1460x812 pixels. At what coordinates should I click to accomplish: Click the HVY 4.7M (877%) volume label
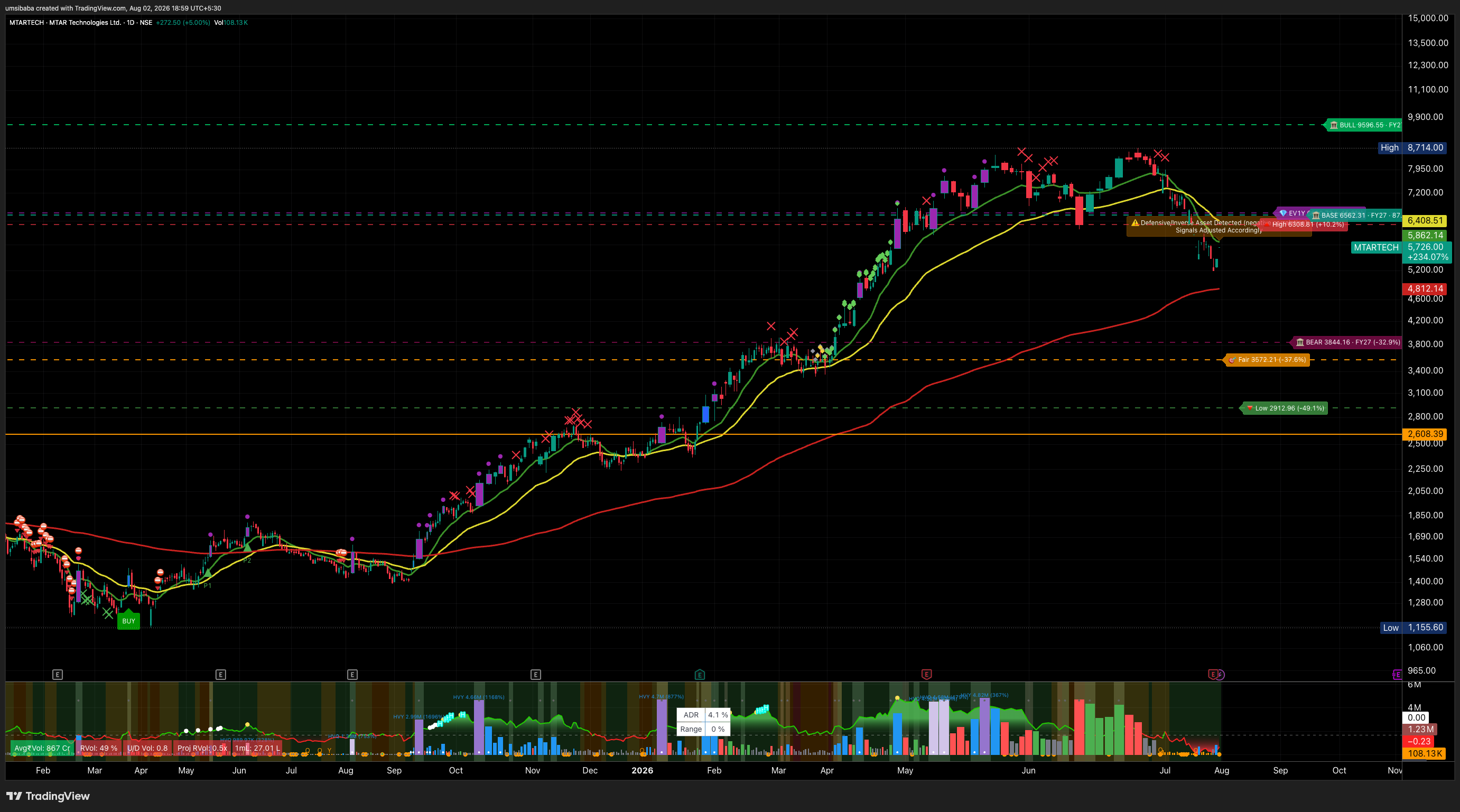pos(661,696)
